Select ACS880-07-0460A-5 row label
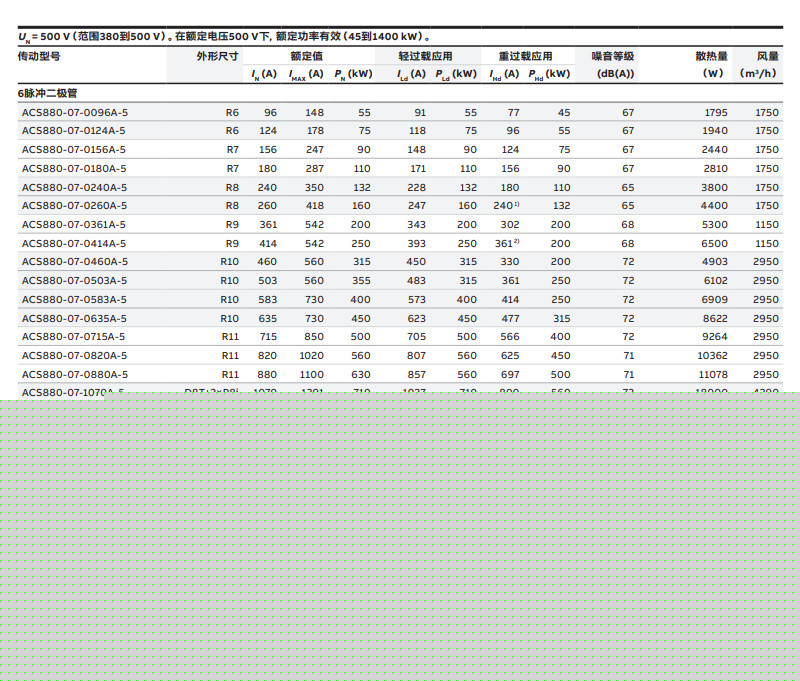The image size is (800, 681). pyautogui.click(x=74, y=262)
